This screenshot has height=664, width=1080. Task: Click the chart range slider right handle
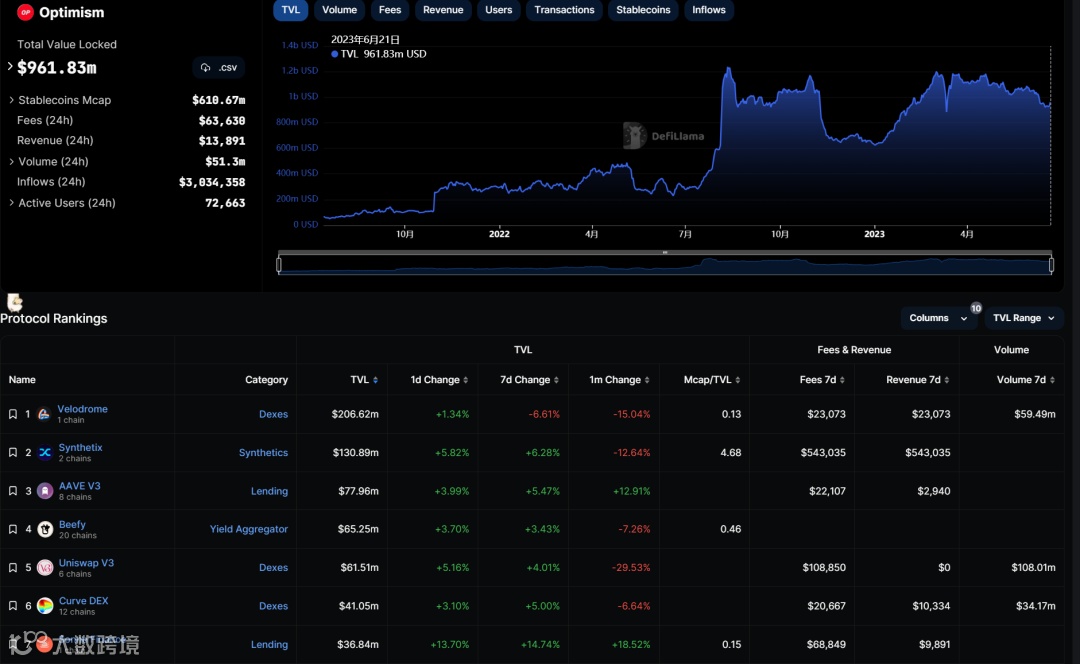click(1051, 264)
